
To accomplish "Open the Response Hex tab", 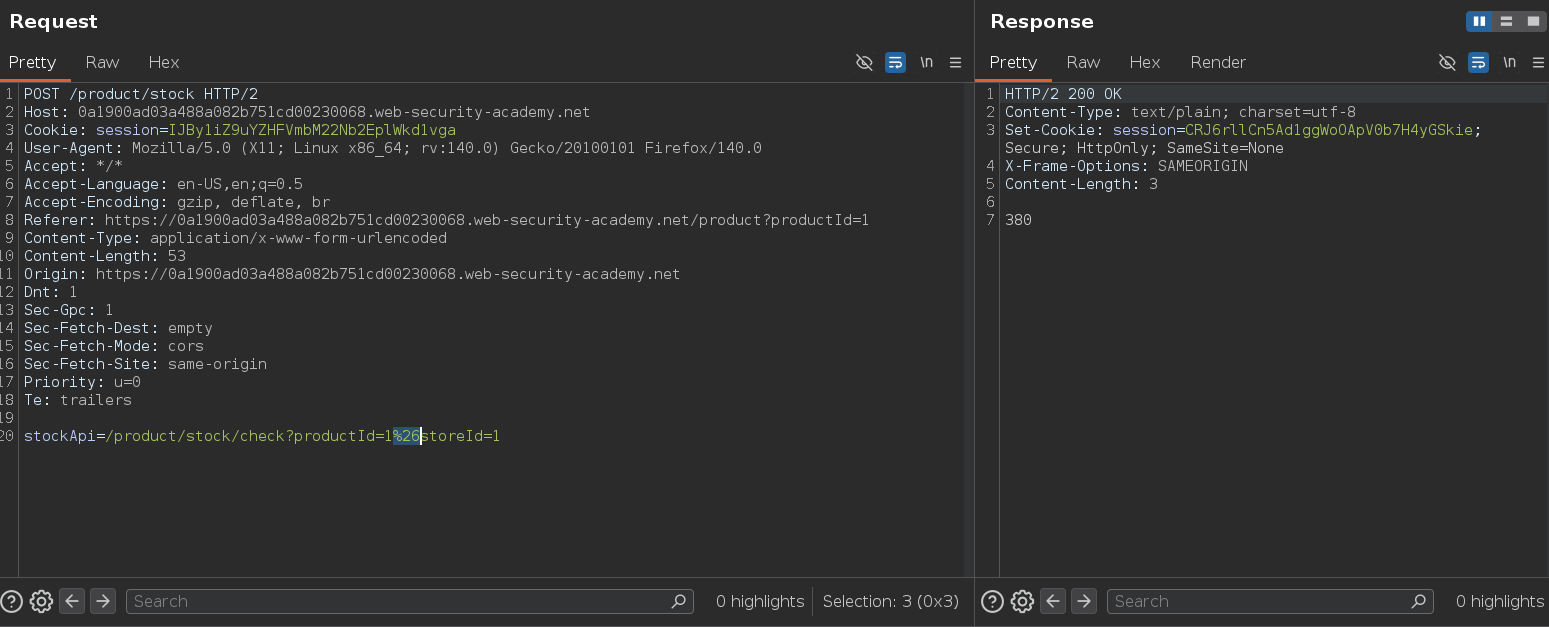I will pos(1145,62).
